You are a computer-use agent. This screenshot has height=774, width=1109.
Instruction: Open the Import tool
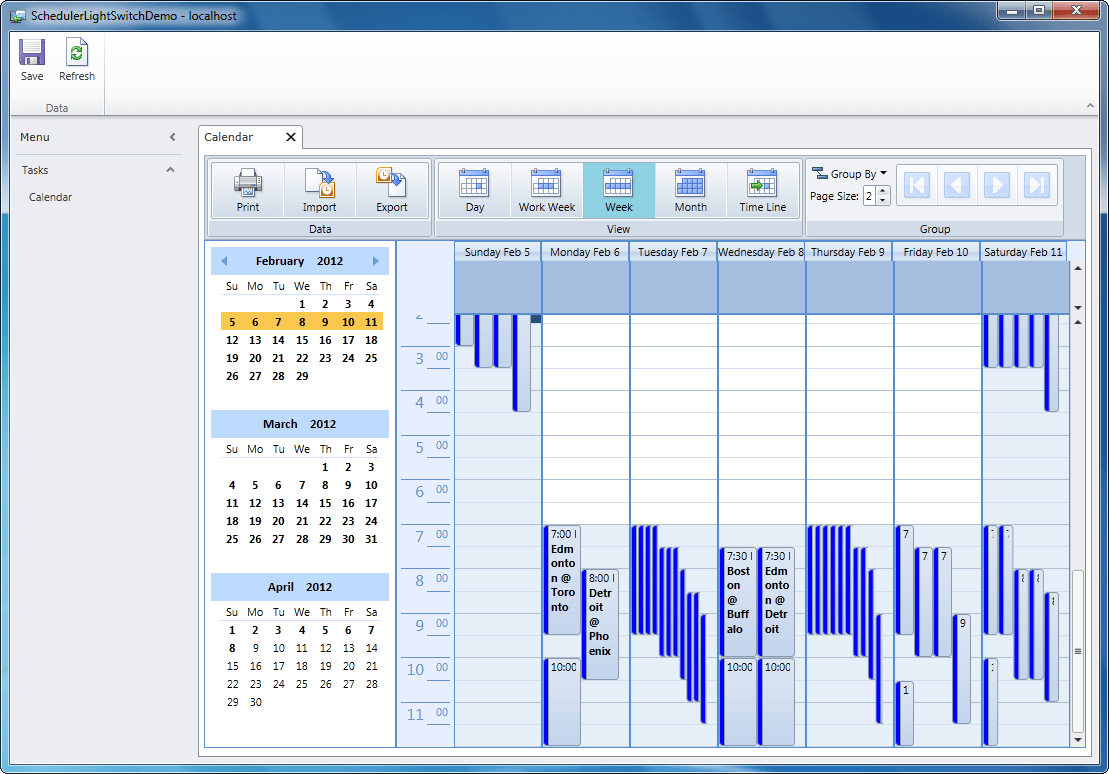click(x=320, y=190)
